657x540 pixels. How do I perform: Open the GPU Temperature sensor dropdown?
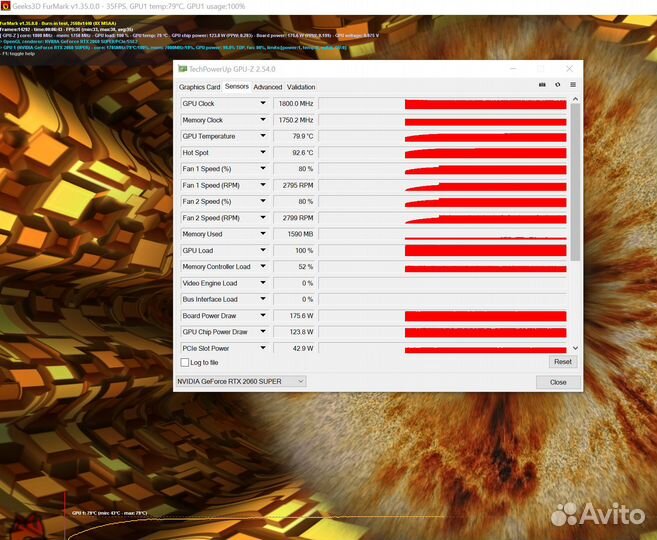(263, 136)
